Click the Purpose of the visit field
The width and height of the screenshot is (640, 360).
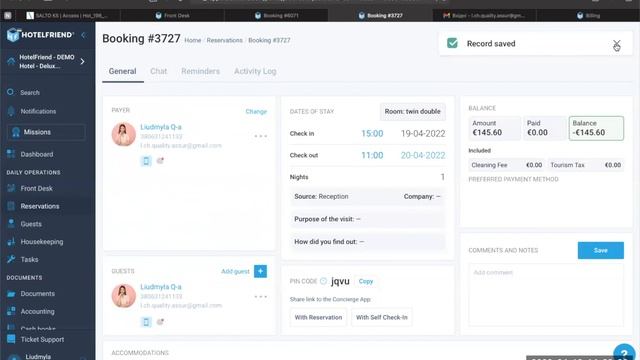click(367, 219)
